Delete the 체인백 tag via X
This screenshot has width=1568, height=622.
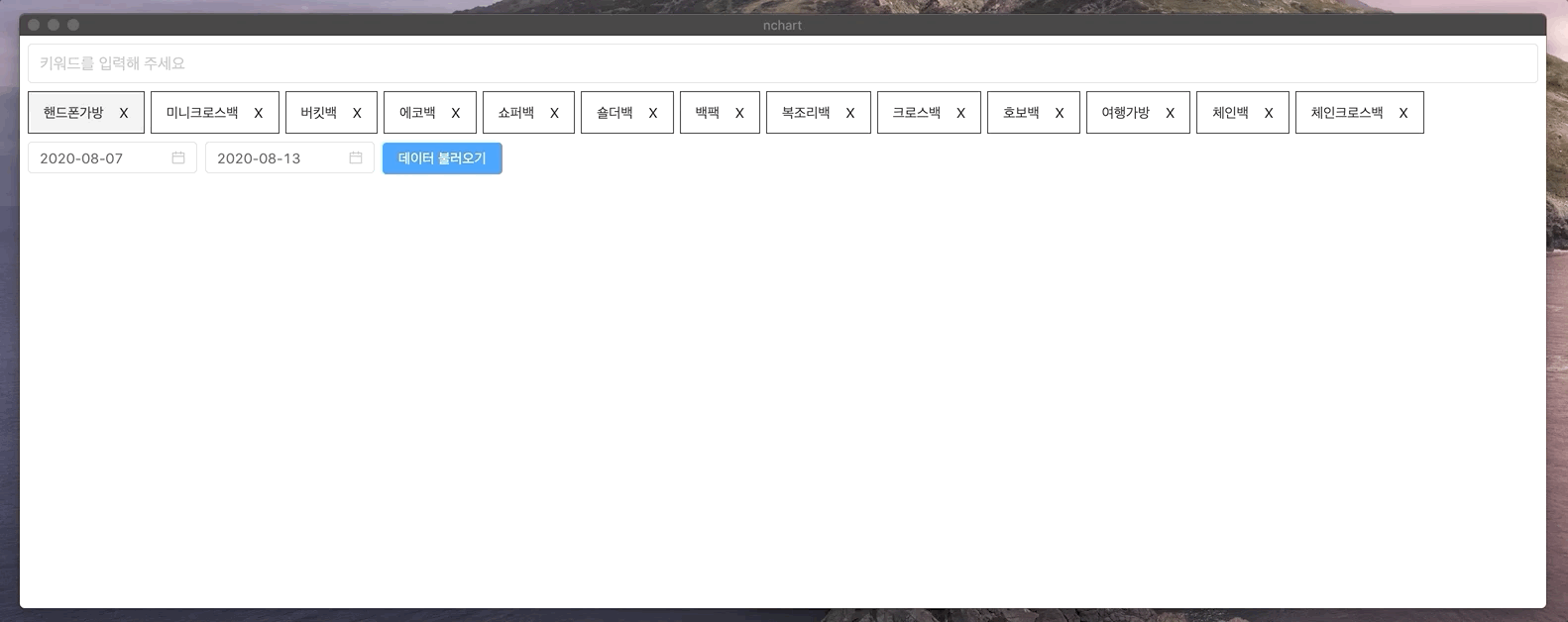[x=1269, y=113]
